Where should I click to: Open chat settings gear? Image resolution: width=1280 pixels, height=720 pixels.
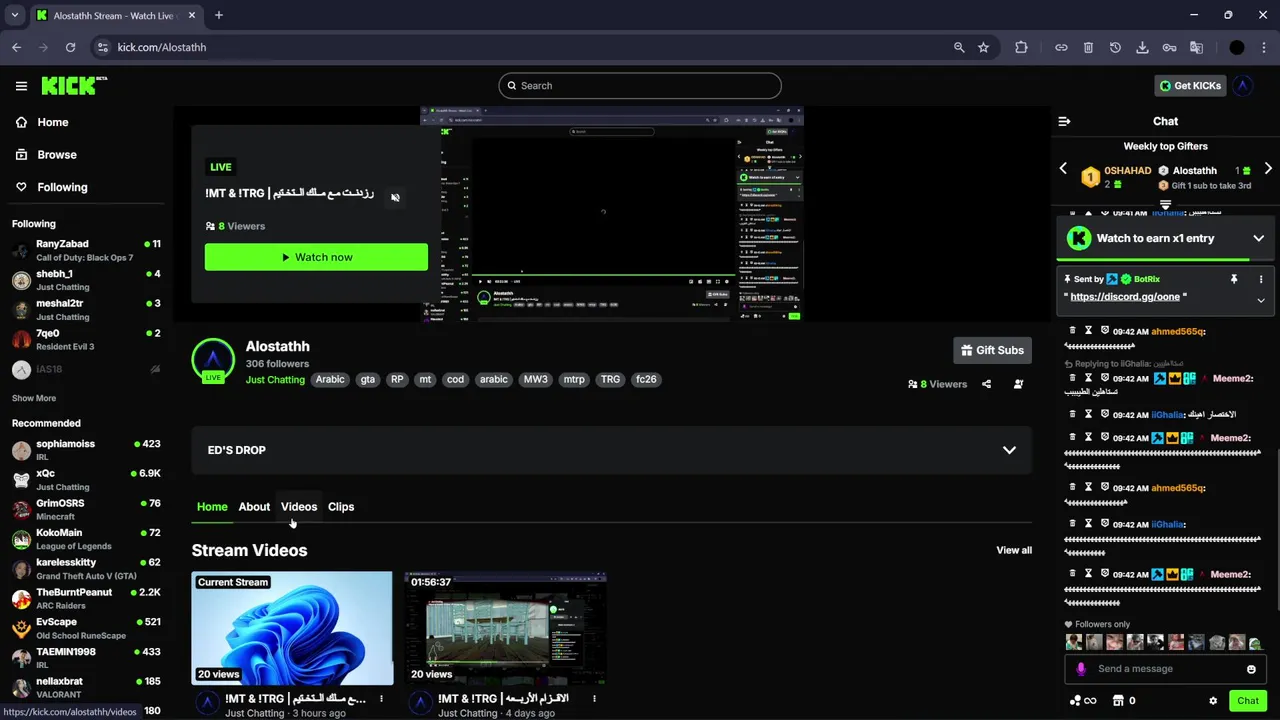(x=1213, y=701)
